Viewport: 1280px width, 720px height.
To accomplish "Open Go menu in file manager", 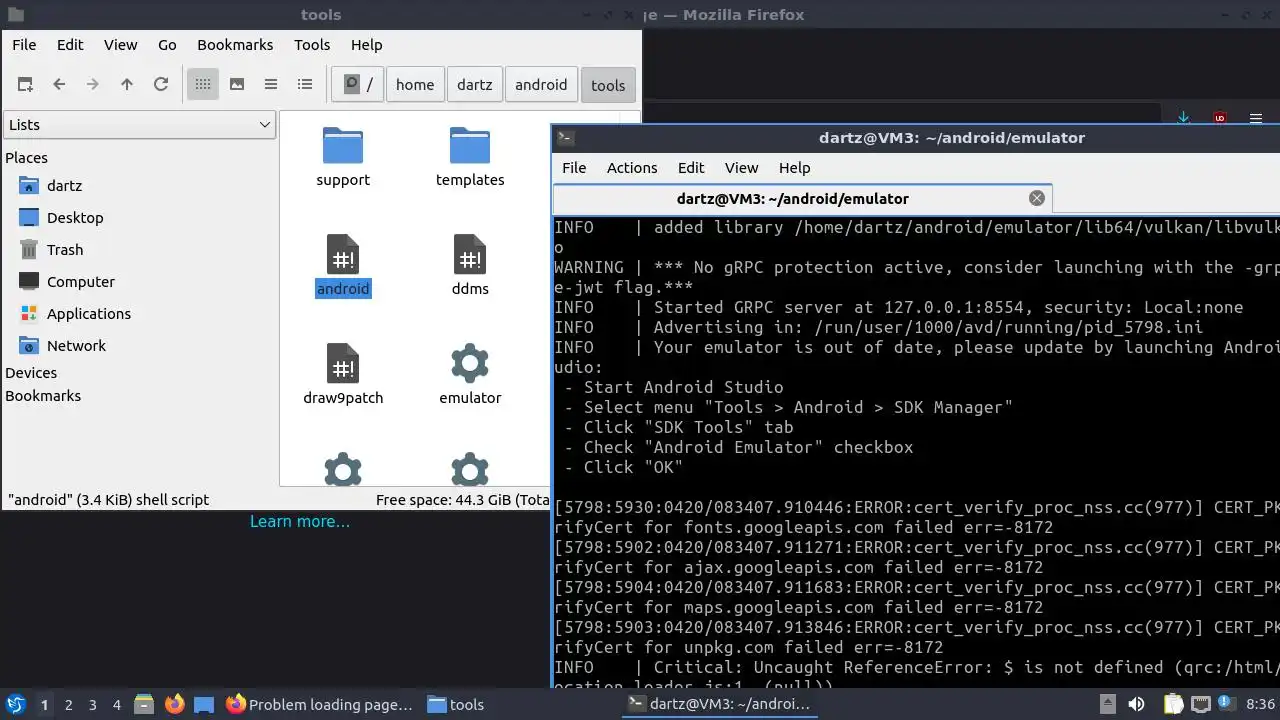I will pos(167,45).
